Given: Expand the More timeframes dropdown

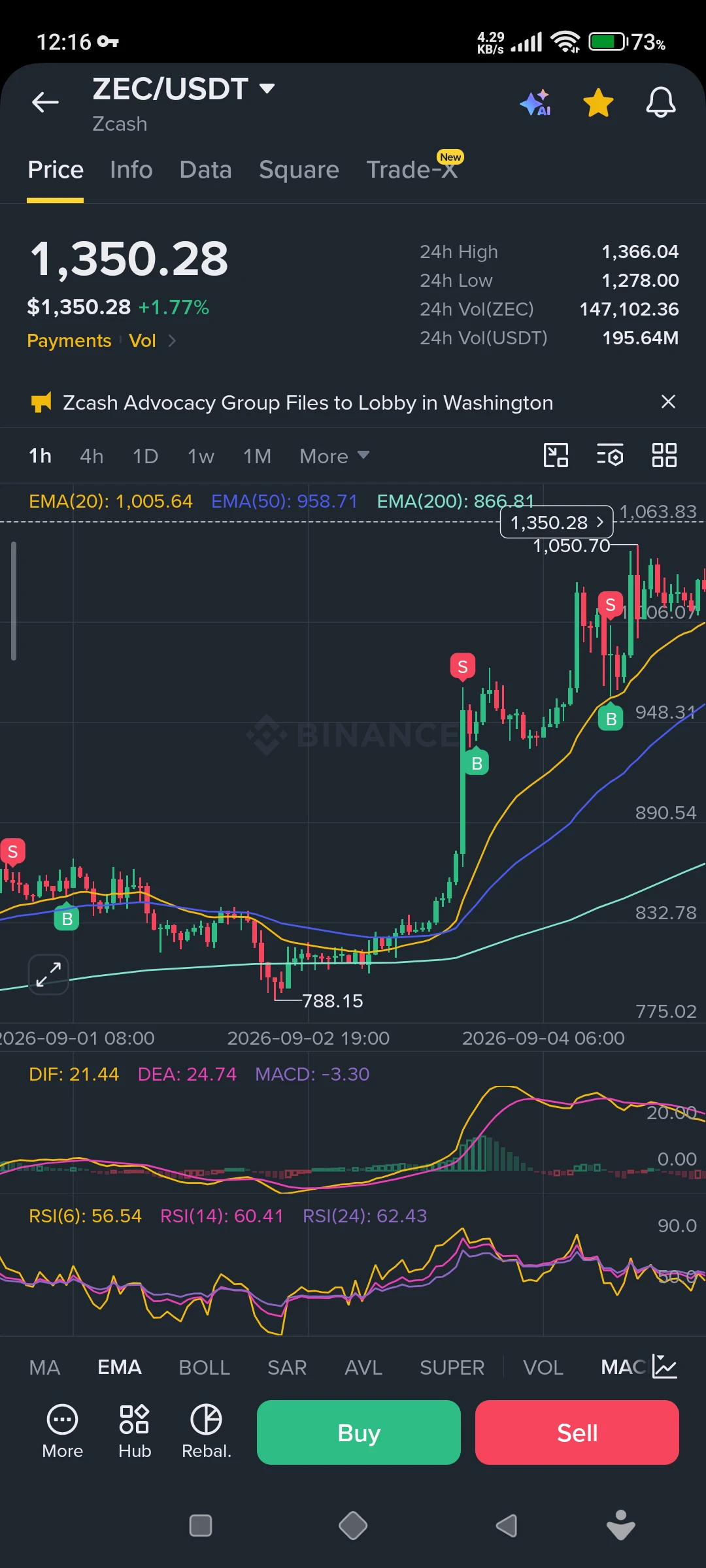Looking at the screenshot, I should point(334,456).
